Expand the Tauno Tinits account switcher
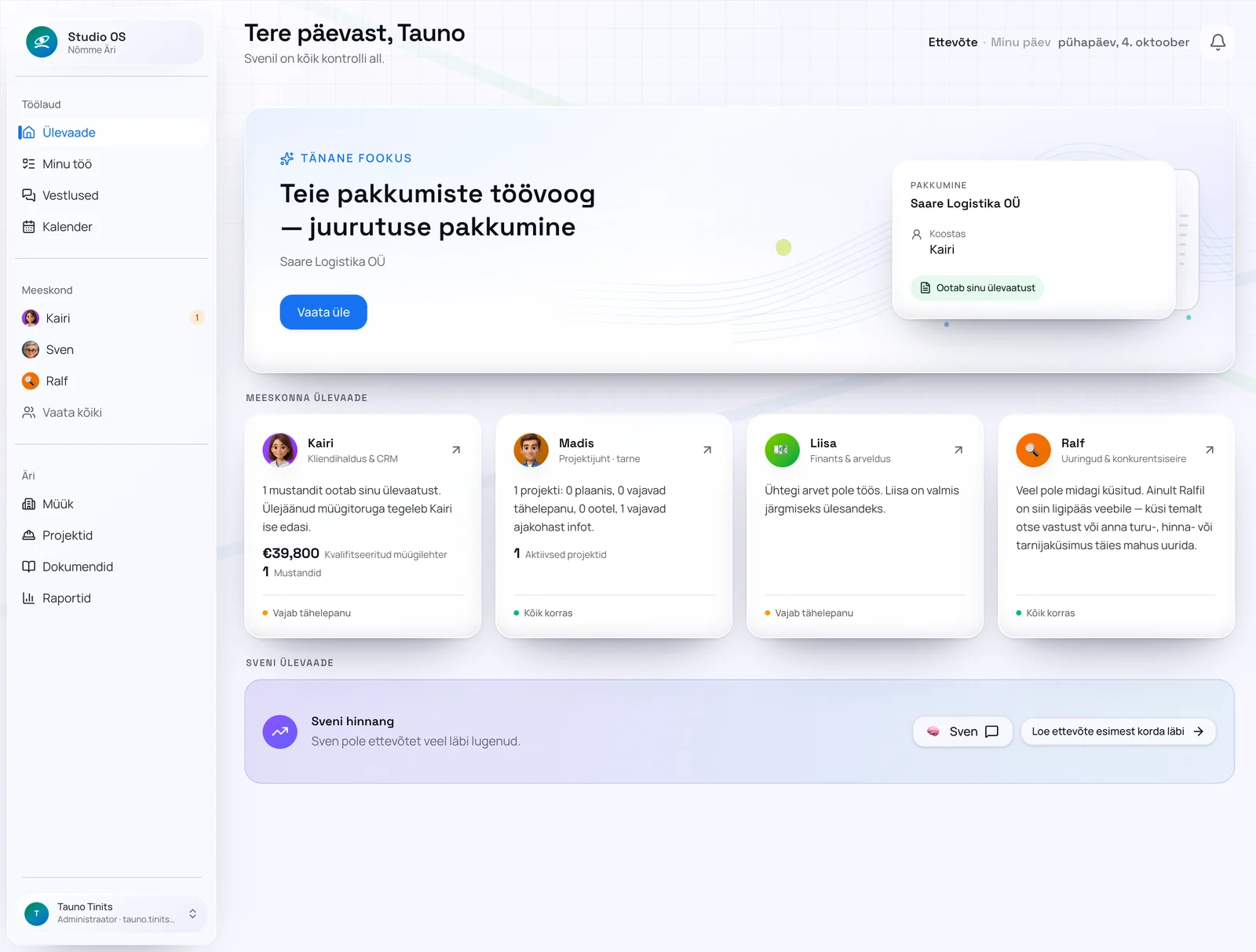The height and width of the screenshot is (952, 1256). tap(192, 914)
